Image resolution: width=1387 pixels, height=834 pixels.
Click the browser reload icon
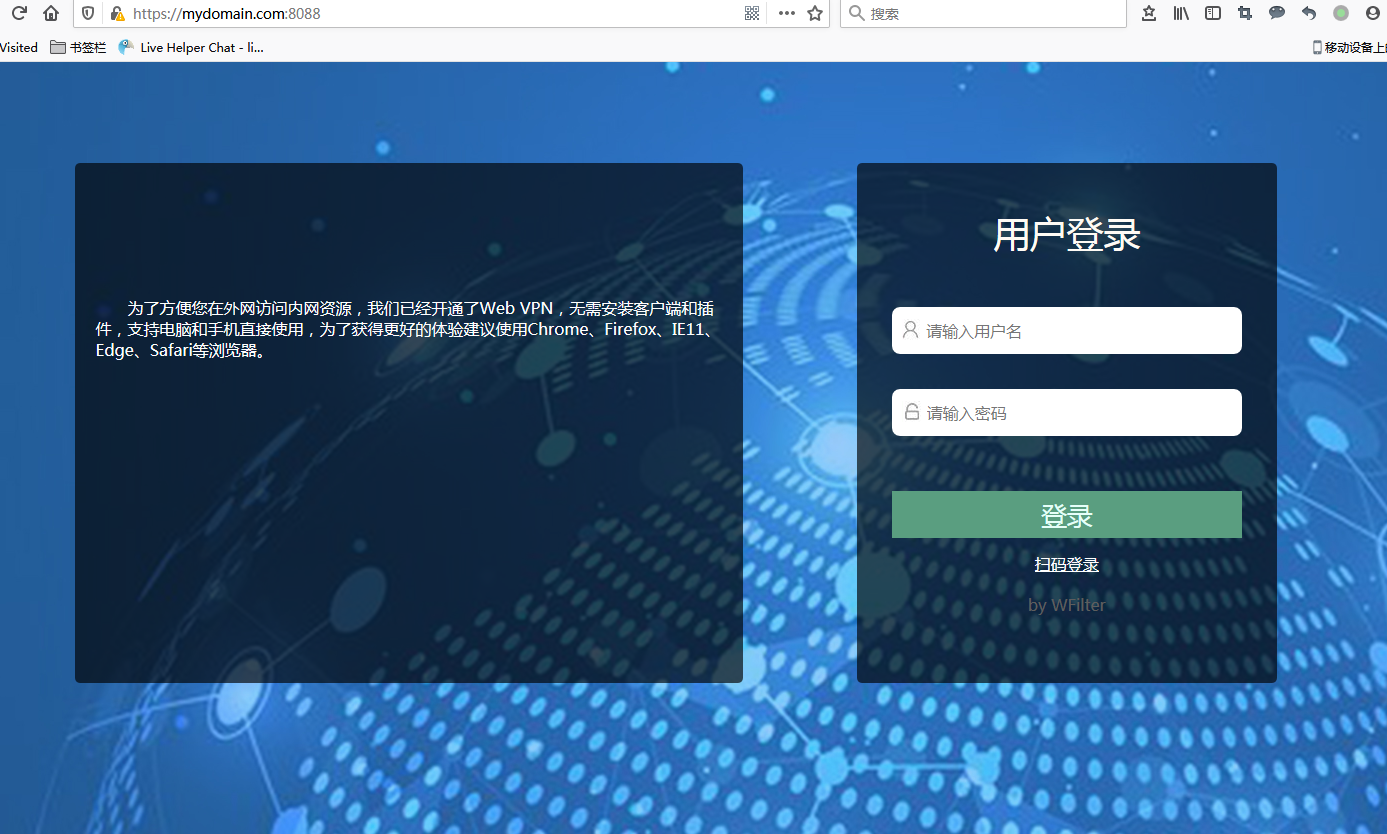[x=19, y=14]
